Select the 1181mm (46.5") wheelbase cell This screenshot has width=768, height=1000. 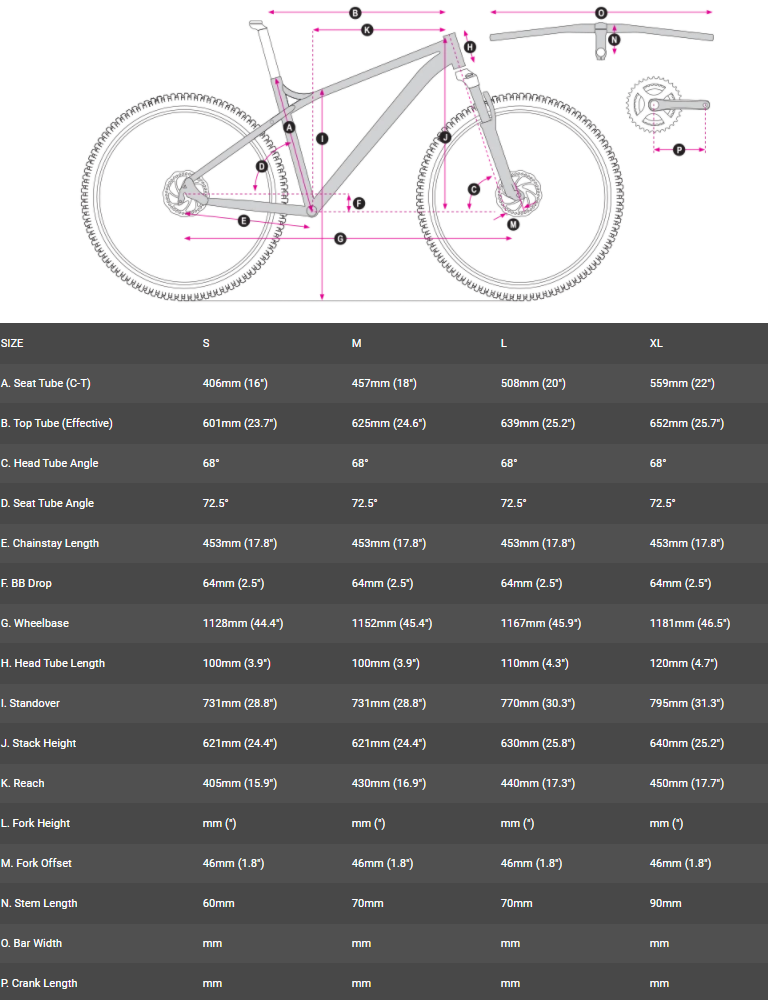[689, 623]
